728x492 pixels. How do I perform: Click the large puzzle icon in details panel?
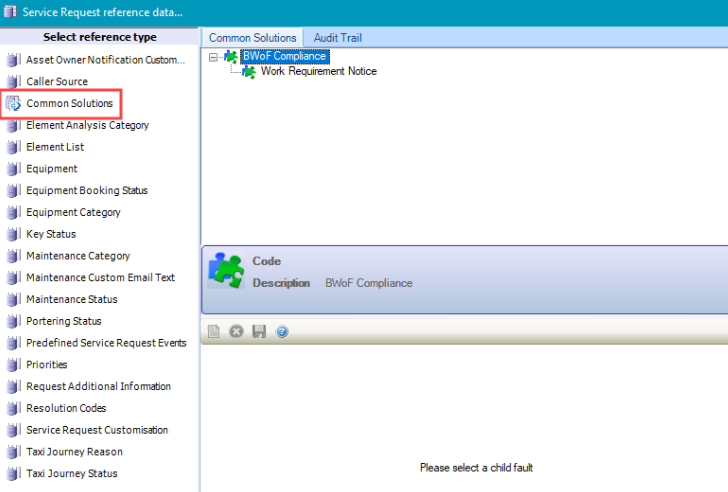pyautogui.click(x=226, y=270)
